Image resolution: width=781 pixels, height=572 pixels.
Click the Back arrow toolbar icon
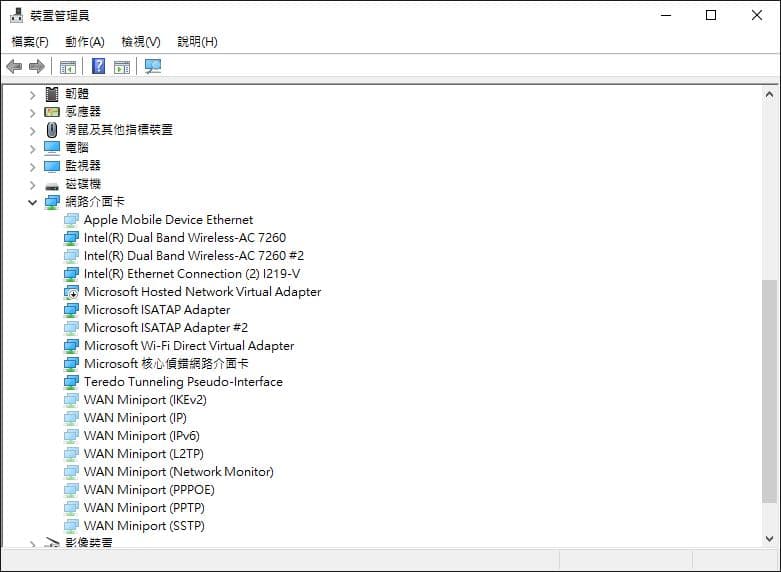14,66
